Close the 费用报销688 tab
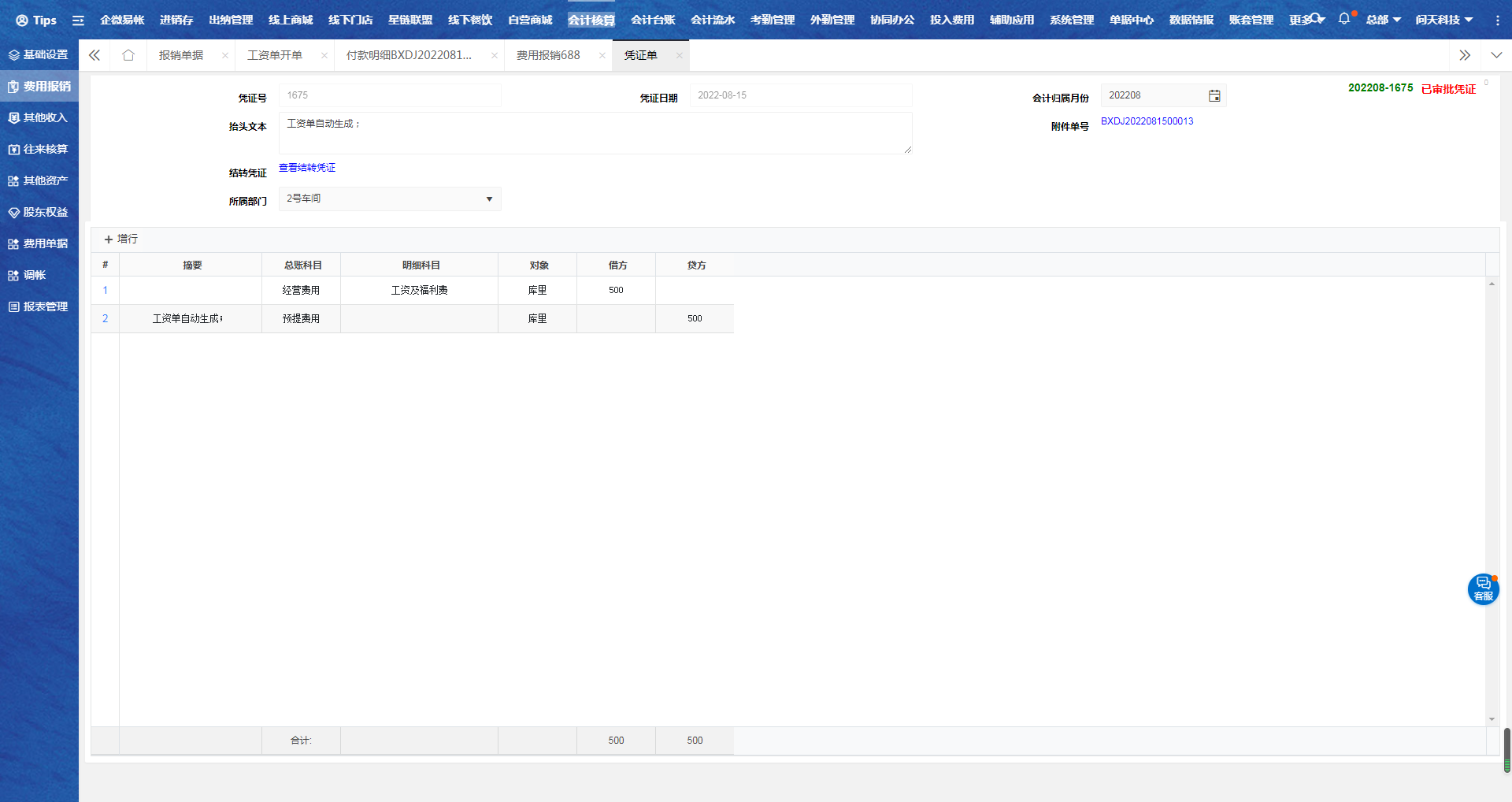This screenshot has height=802, width=1512. pos(602,56)
